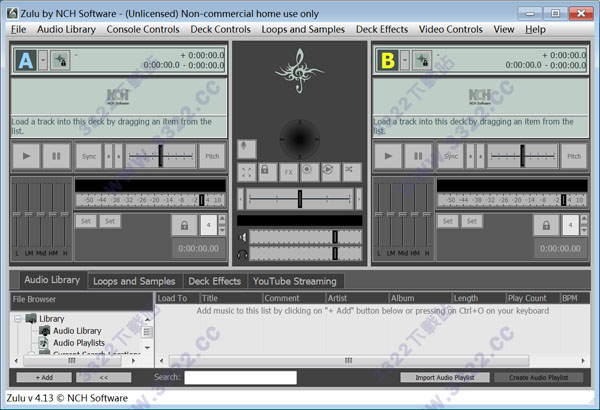
Task: Click Deck B pitch slider handle
Action: tap(522, 156)
